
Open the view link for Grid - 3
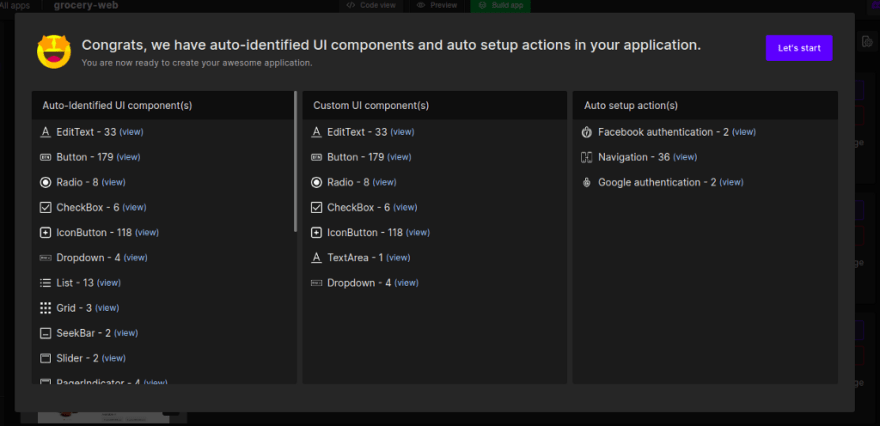tap(107, 308)
